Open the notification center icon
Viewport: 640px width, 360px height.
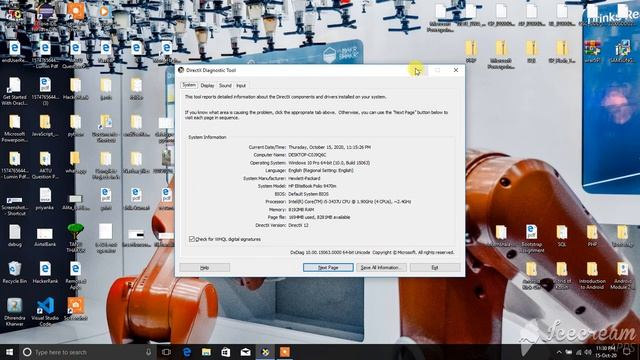pos(627,352)
